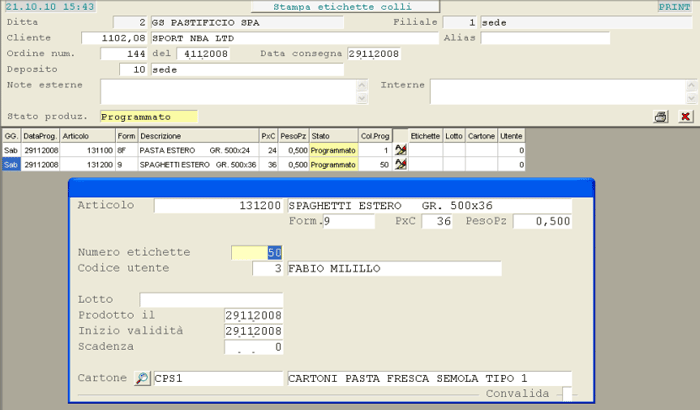Click the Codice utente field
The width and height of the screenshot is (700, 410).
click(256, 269)
